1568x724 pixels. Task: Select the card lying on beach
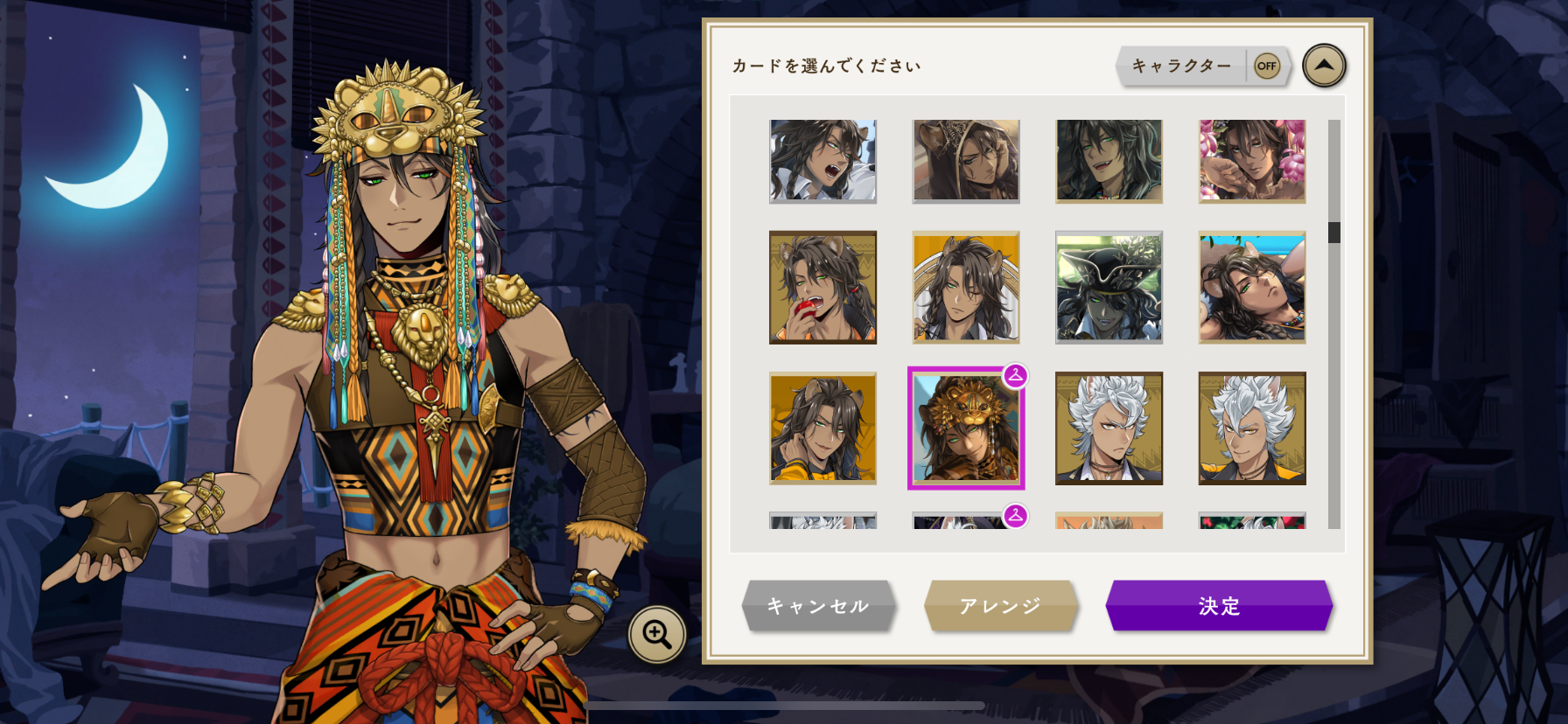tap(1252, 288)
